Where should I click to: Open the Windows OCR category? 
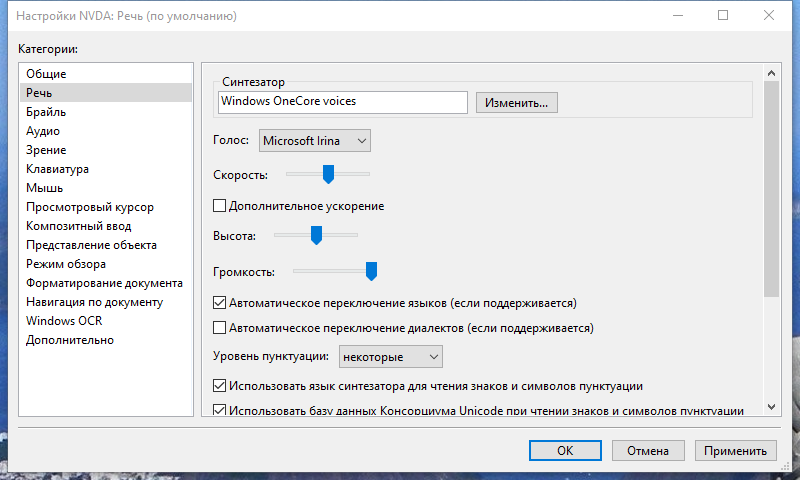pos(106,321)
